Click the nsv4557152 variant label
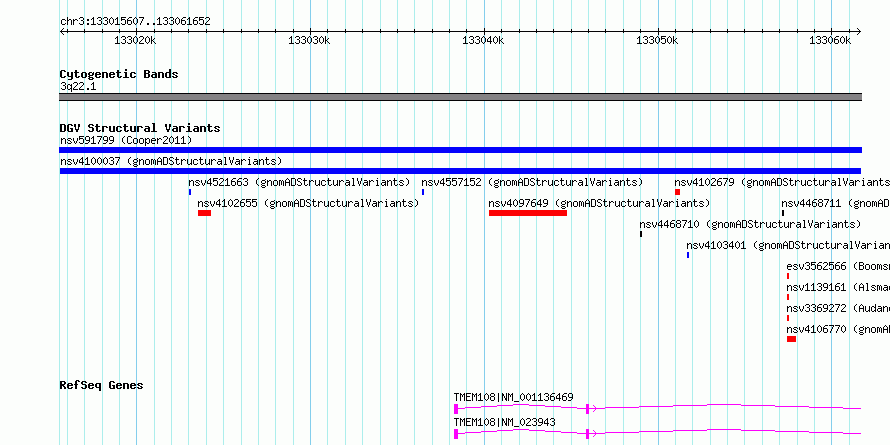The image size is (890, 445). 532,182
